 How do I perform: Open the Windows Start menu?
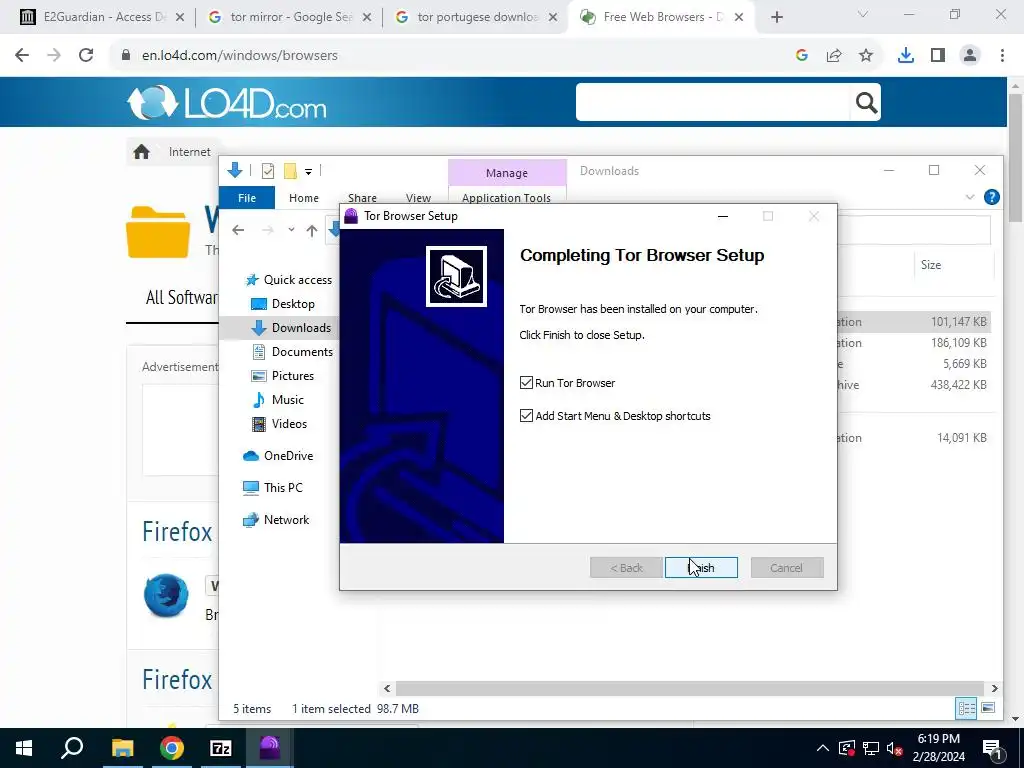[x=24, y=748]
